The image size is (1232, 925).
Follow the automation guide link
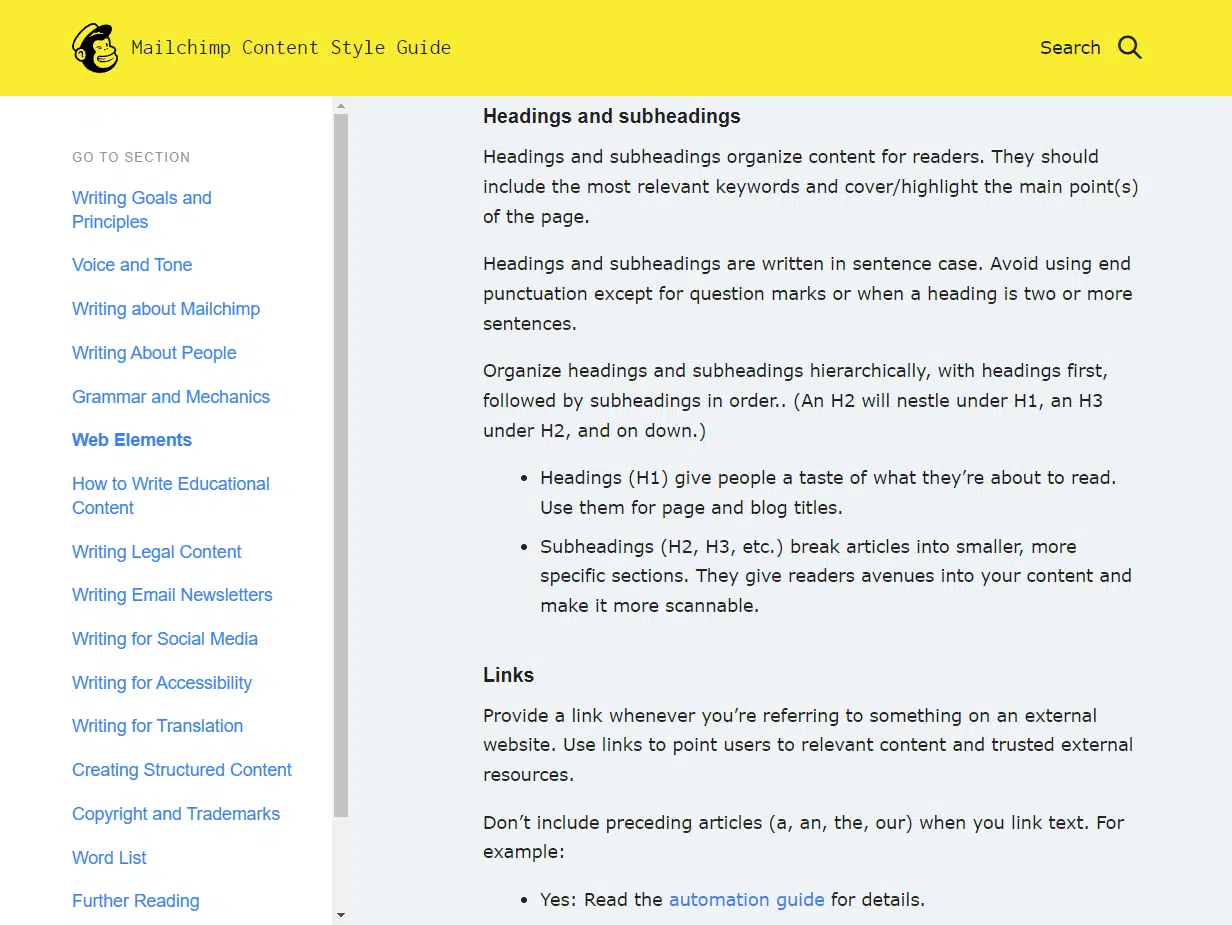[x=746, y=899]
